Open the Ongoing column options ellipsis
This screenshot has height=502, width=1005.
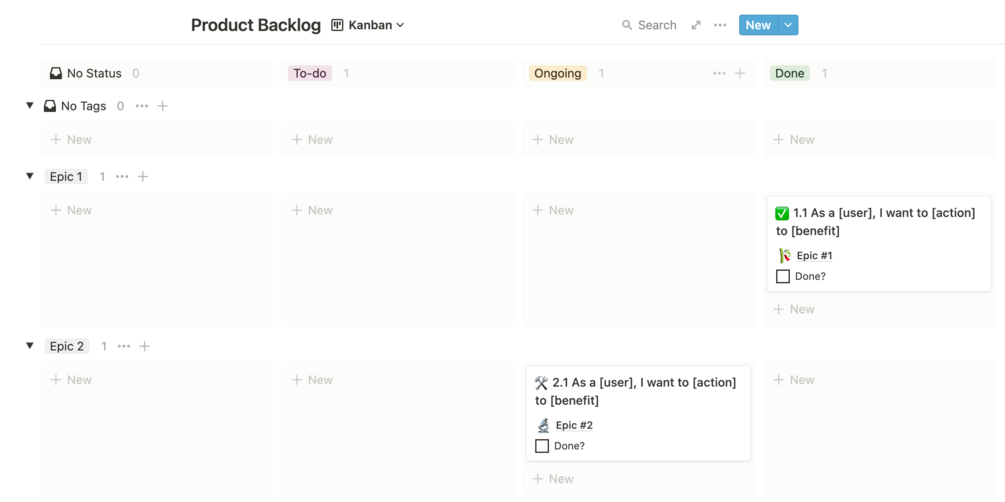(x=719, y=73)
